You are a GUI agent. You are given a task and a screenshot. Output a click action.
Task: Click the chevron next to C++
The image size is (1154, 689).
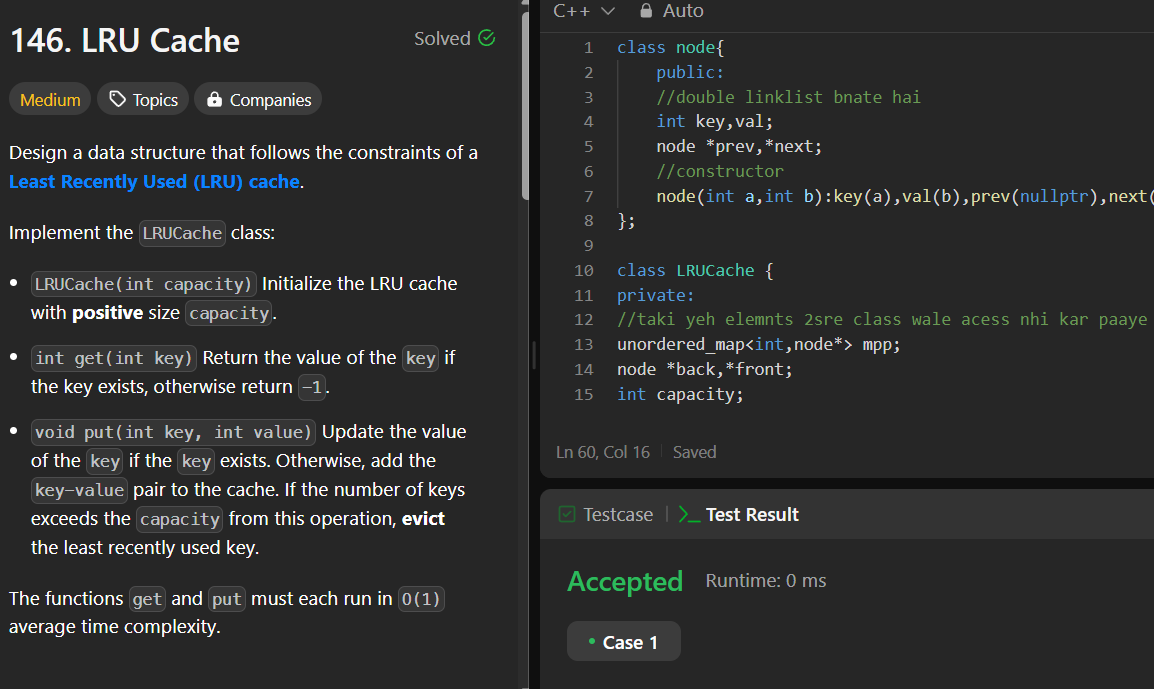click(x=609, y=12)
